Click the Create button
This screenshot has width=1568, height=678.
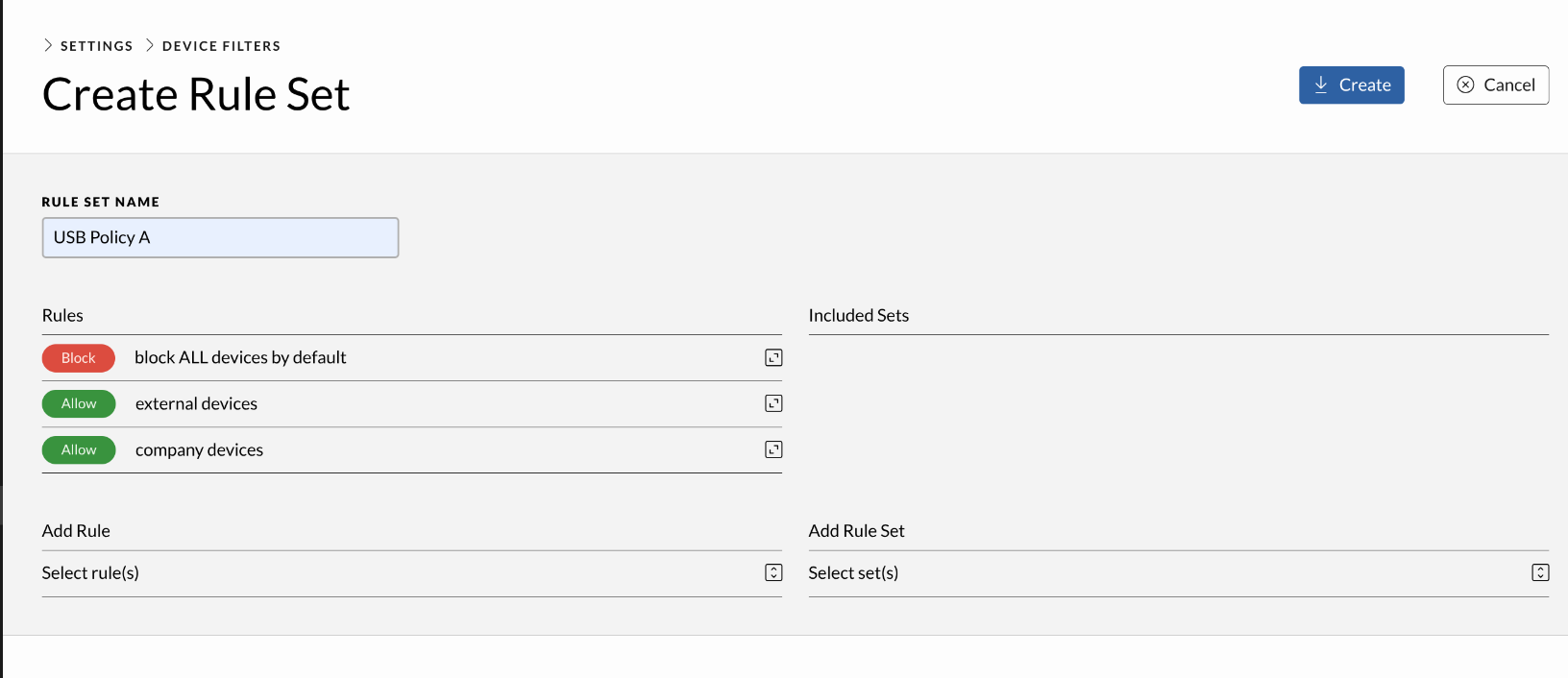(1352, 85)
